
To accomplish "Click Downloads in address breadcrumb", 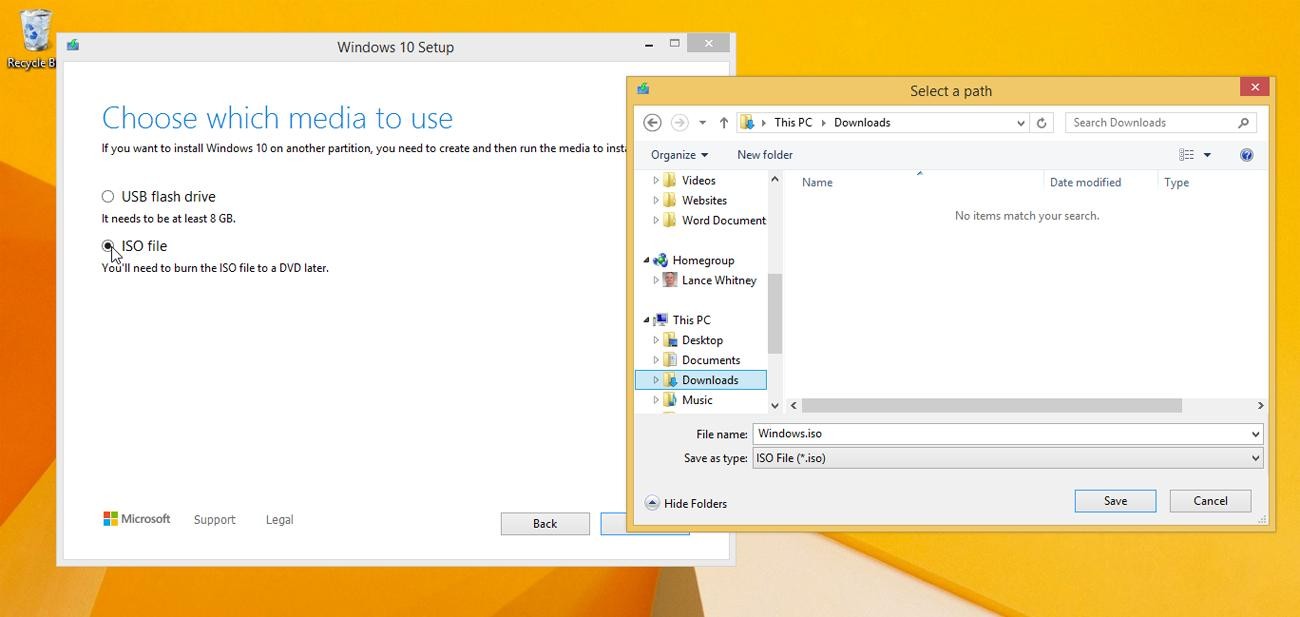I will coord(862,123).
